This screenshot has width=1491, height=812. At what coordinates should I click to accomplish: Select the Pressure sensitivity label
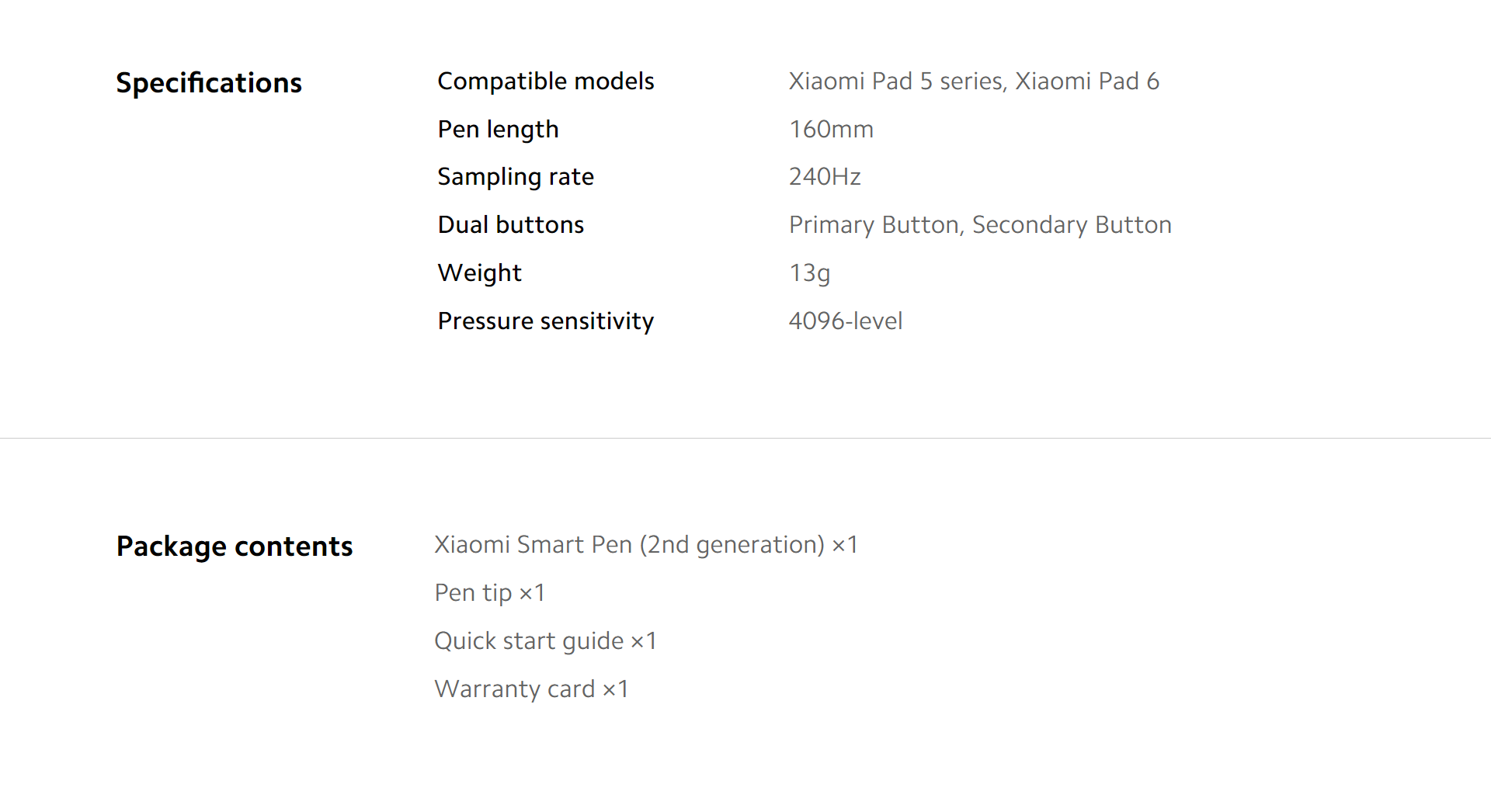[546, 321]
